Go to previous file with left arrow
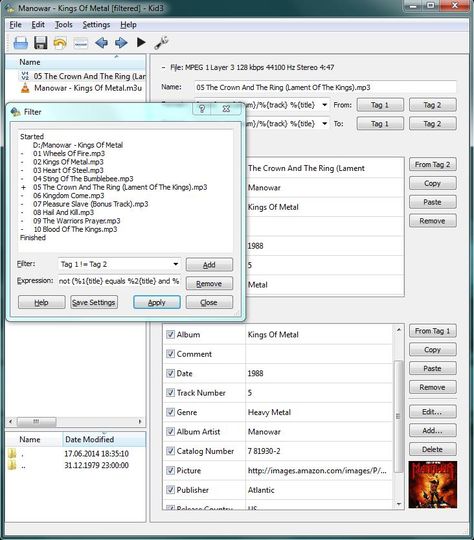The height and width of the screenshot is (540, 474). tap(101, 43)
